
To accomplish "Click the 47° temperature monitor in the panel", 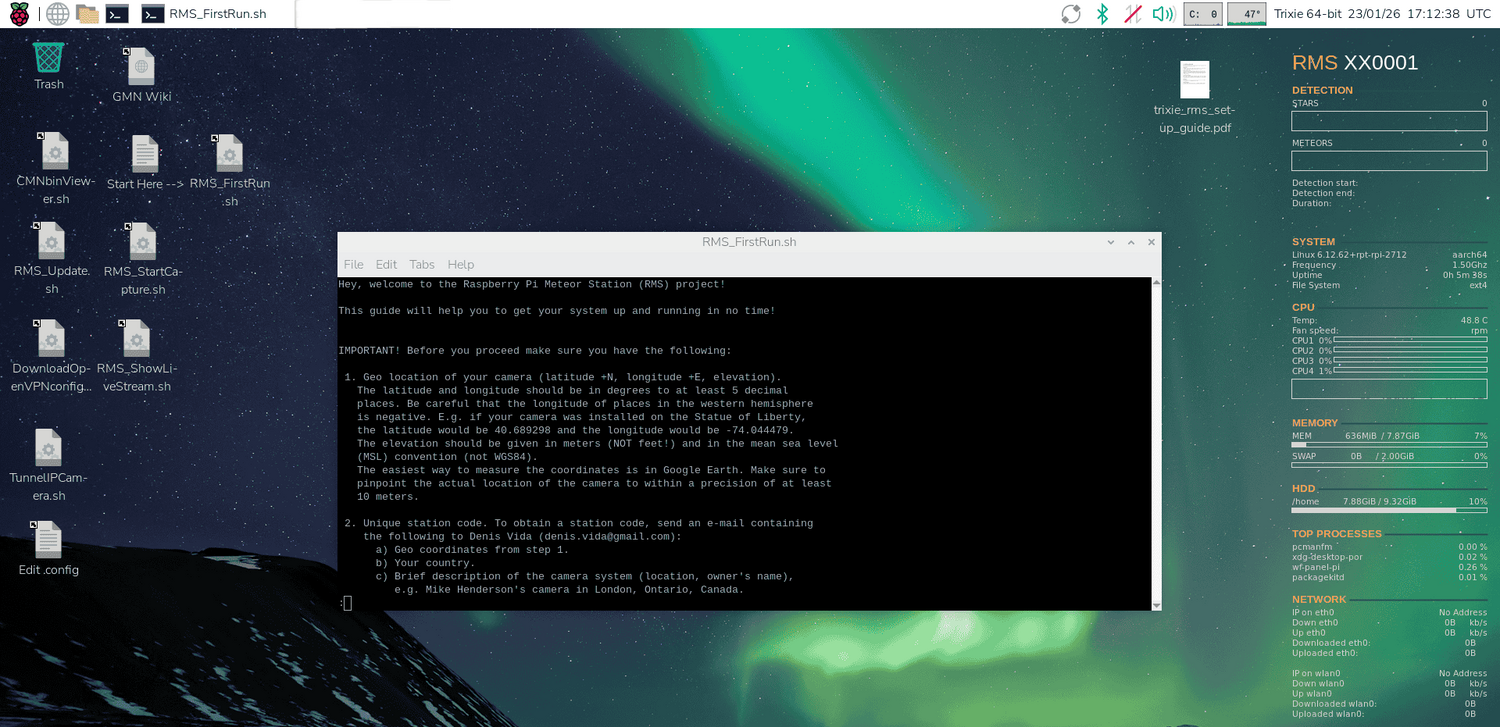I will click(1247, 14).
